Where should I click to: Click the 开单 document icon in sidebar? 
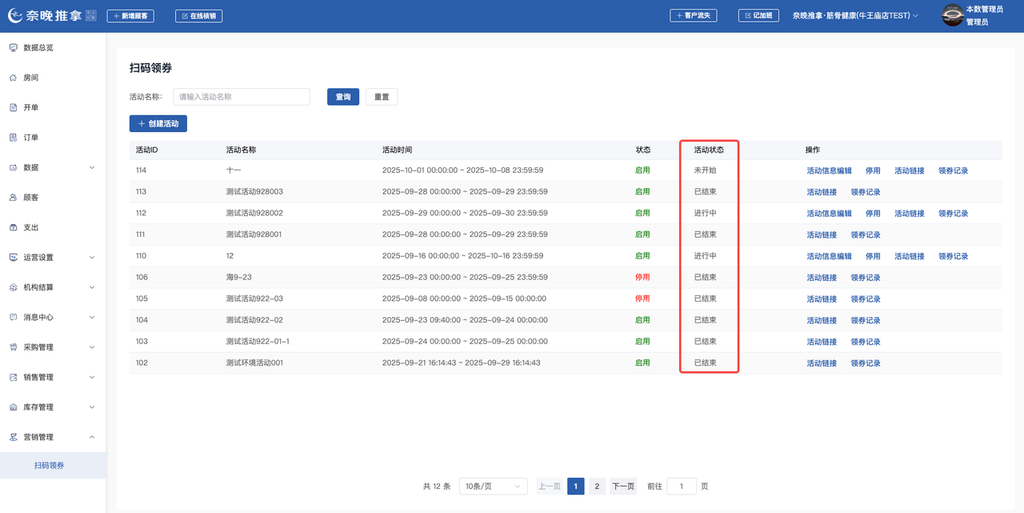pyautogui.click(x=13, y=107)
